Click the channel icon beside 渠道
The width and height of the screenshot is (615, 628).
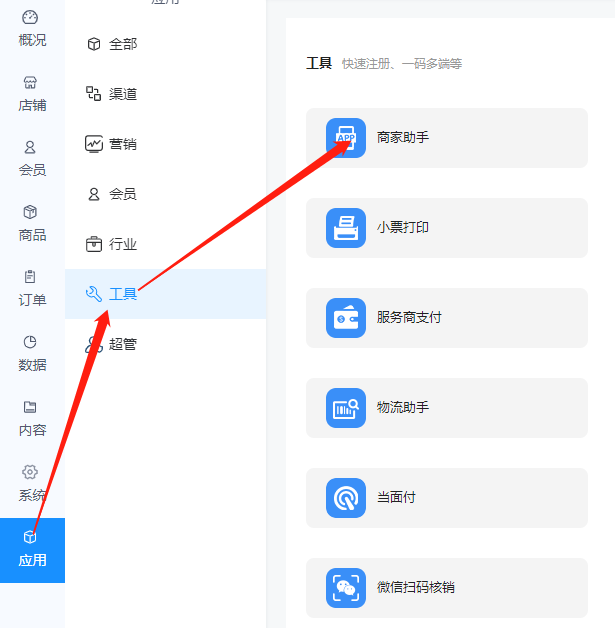pos(94,94)
